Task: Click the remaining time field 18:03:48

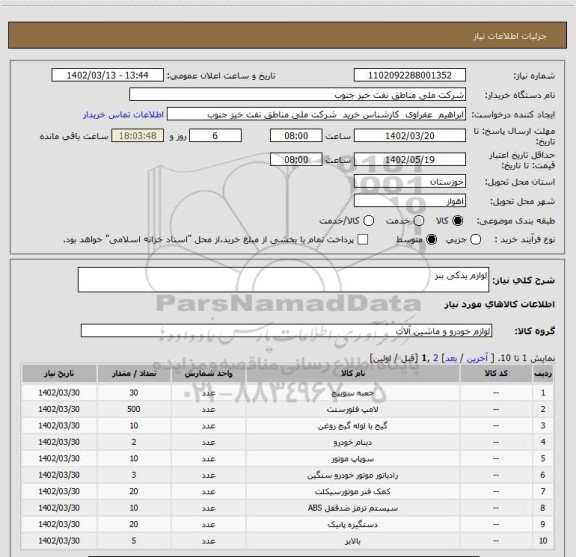Action: tap(138, 136)
